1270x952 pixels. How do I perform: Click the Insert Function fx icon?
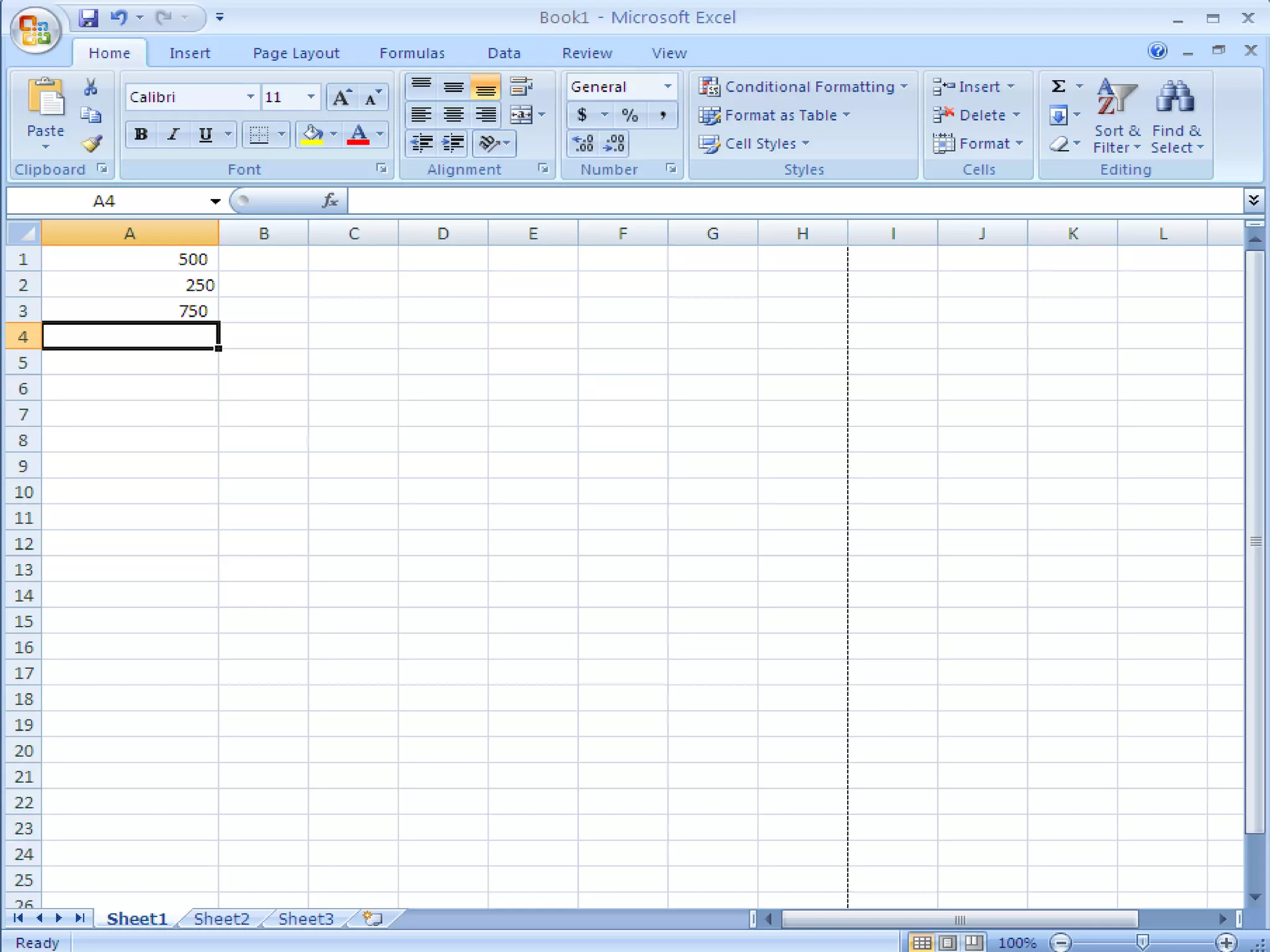pos(330,201)
